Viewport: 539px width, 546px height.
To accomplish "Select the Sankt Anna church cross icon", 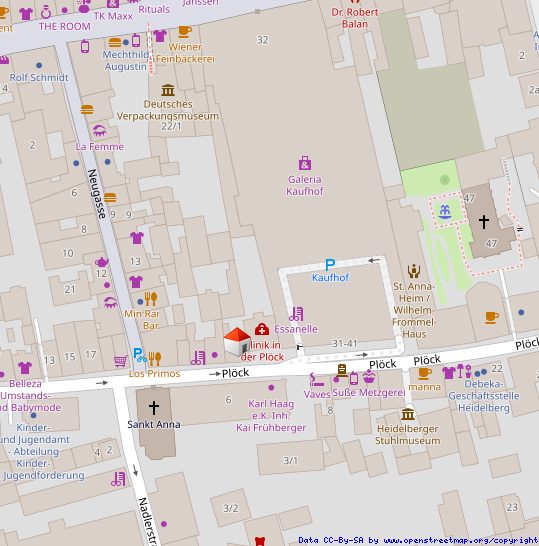I will (154, 407).
